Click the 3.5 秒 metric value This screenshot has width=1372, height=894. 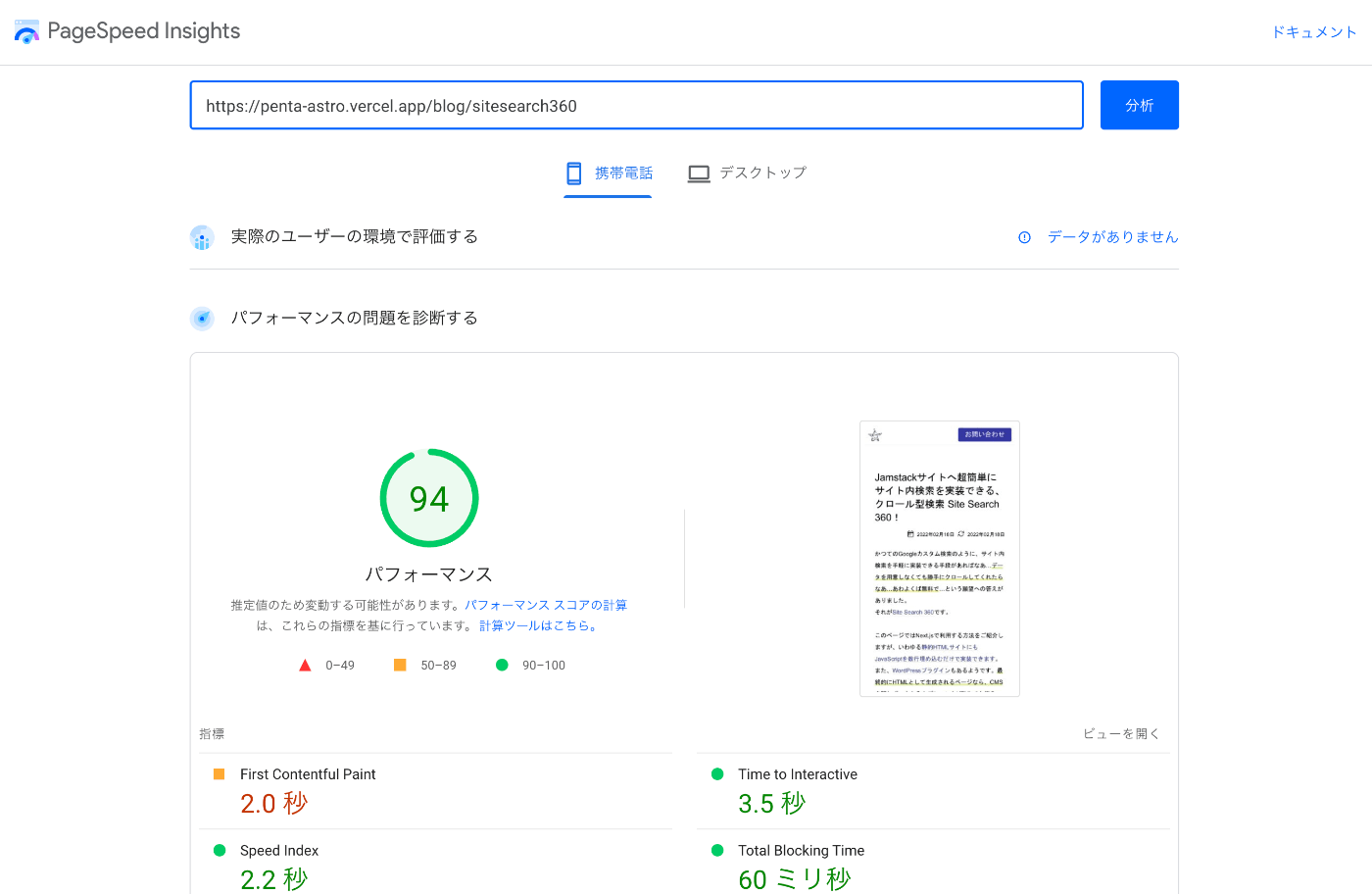click(772, 804)
